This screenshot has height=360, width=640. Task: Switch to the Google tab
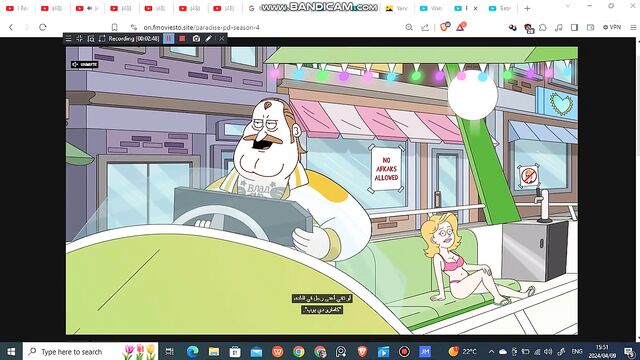(x=252, y=8)
